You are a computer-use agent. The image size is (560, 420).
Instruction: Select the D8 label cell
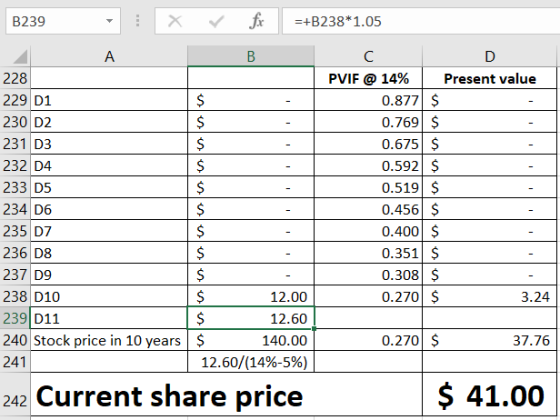click(x=109, y=253)
